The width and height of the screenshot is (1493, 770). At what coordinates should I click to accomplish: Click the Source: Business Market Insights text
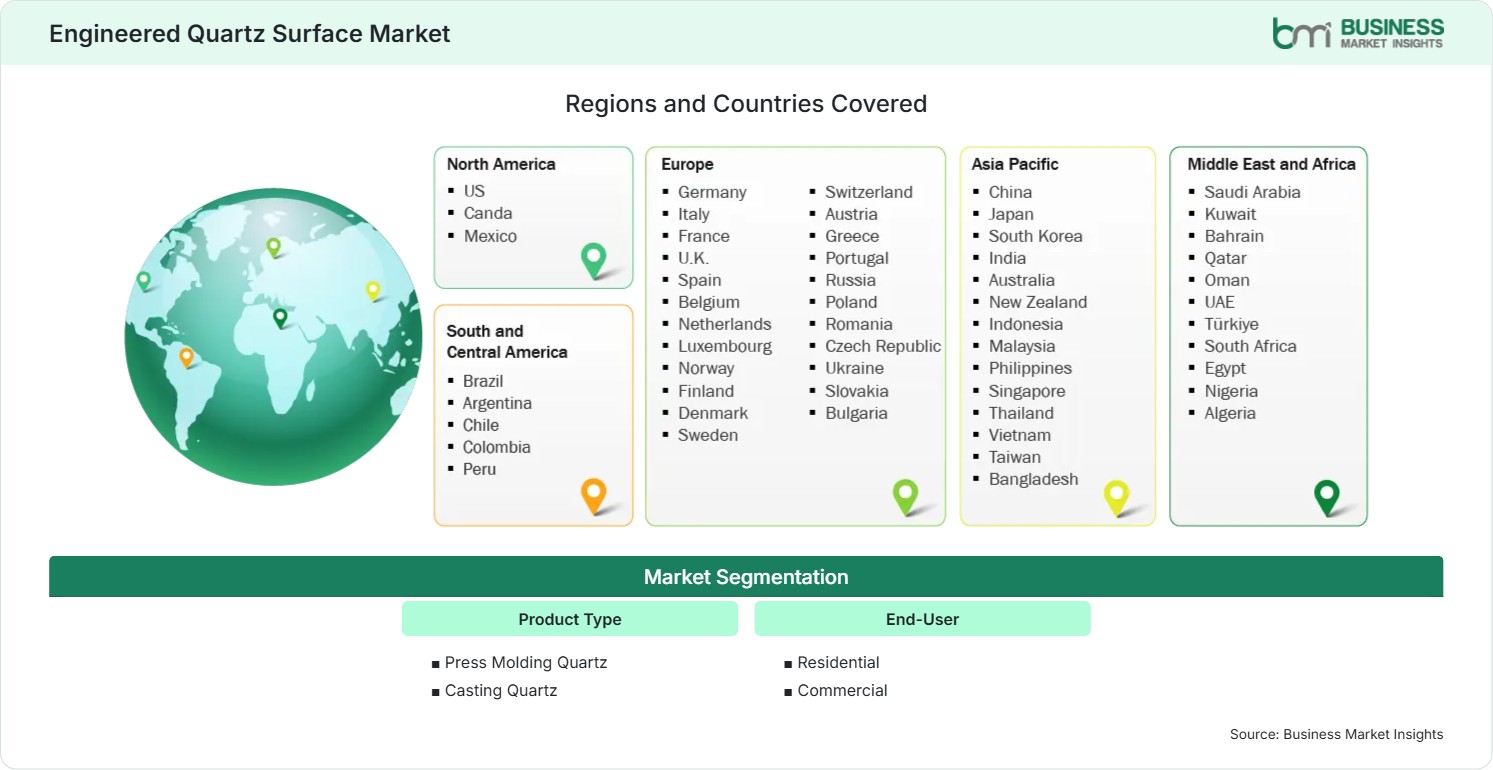click(x=1337, y=734)
